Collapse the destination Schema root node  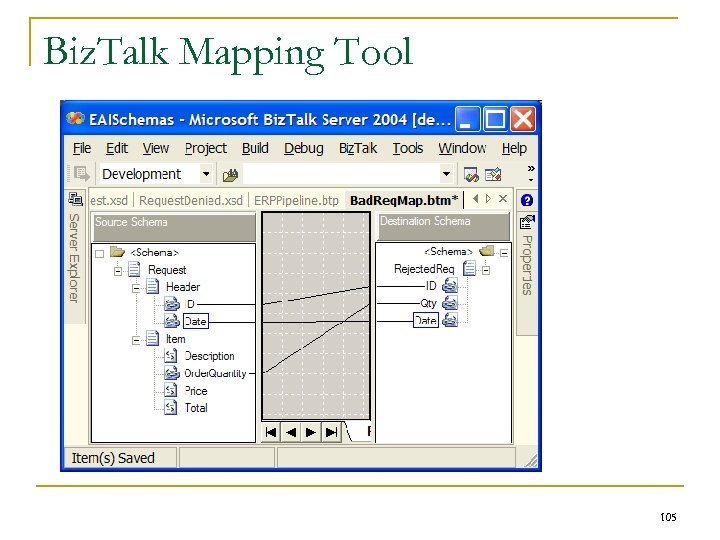(x=504, y=253)
